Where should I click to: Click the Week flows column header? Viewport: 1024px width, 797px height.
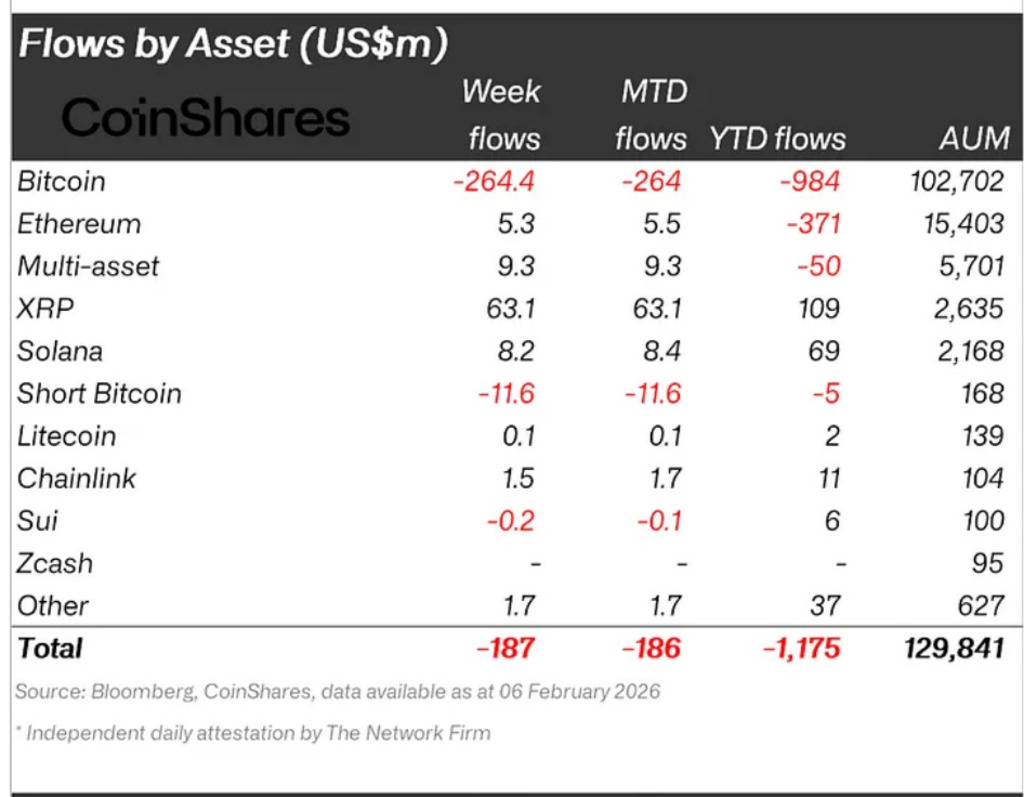[x=500, y=114]
